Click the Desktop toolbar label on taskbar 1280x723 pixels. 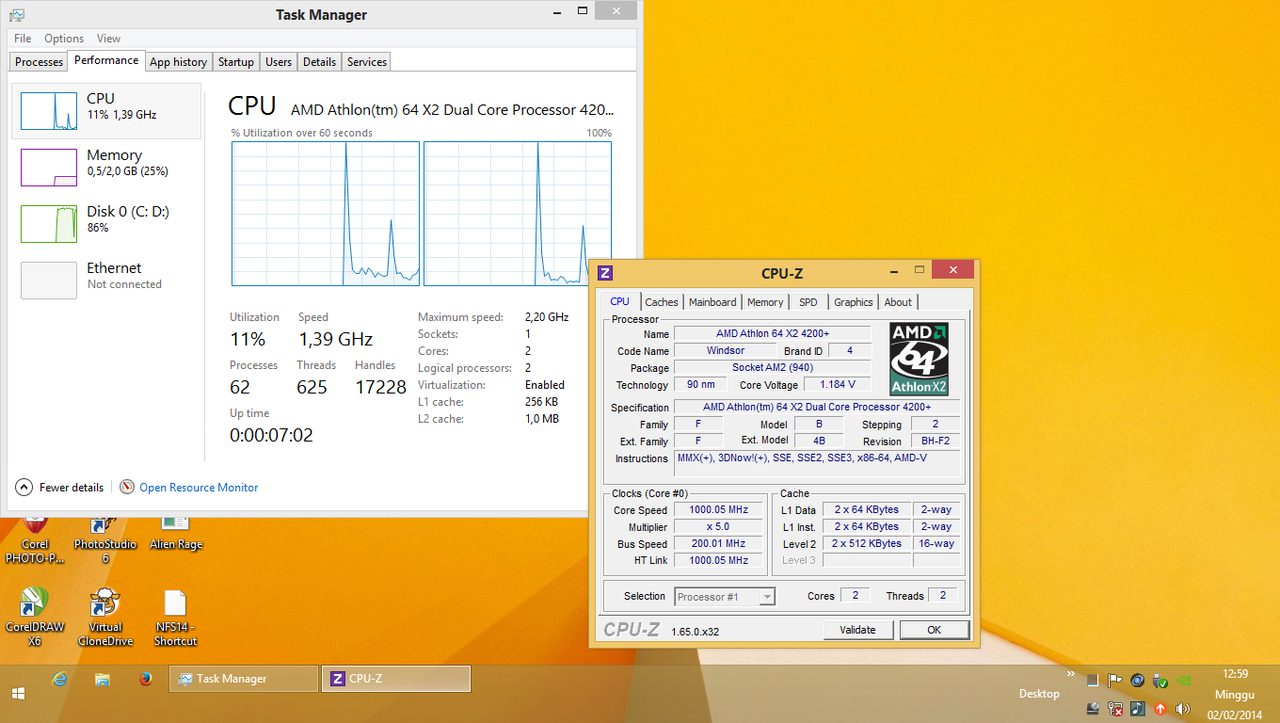point(1039,694)
